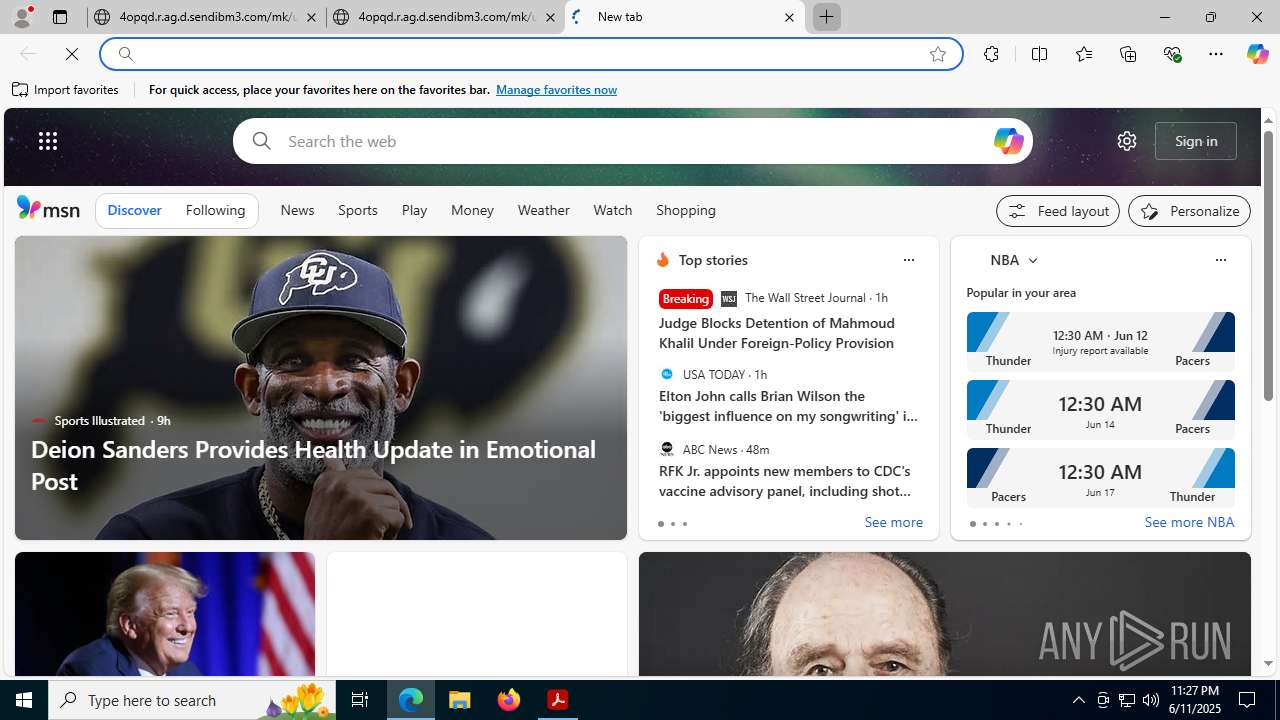The height and width of the screenshot is (720, 1280).
Task: Open the Split screen icon
Action: [x=1039, y=54]
